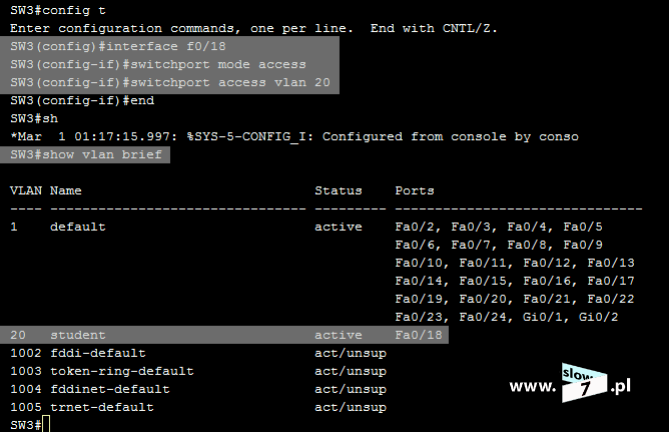Click the 'interface f0/18' command line
Screen dimensions: 669x432
(118, 46)
